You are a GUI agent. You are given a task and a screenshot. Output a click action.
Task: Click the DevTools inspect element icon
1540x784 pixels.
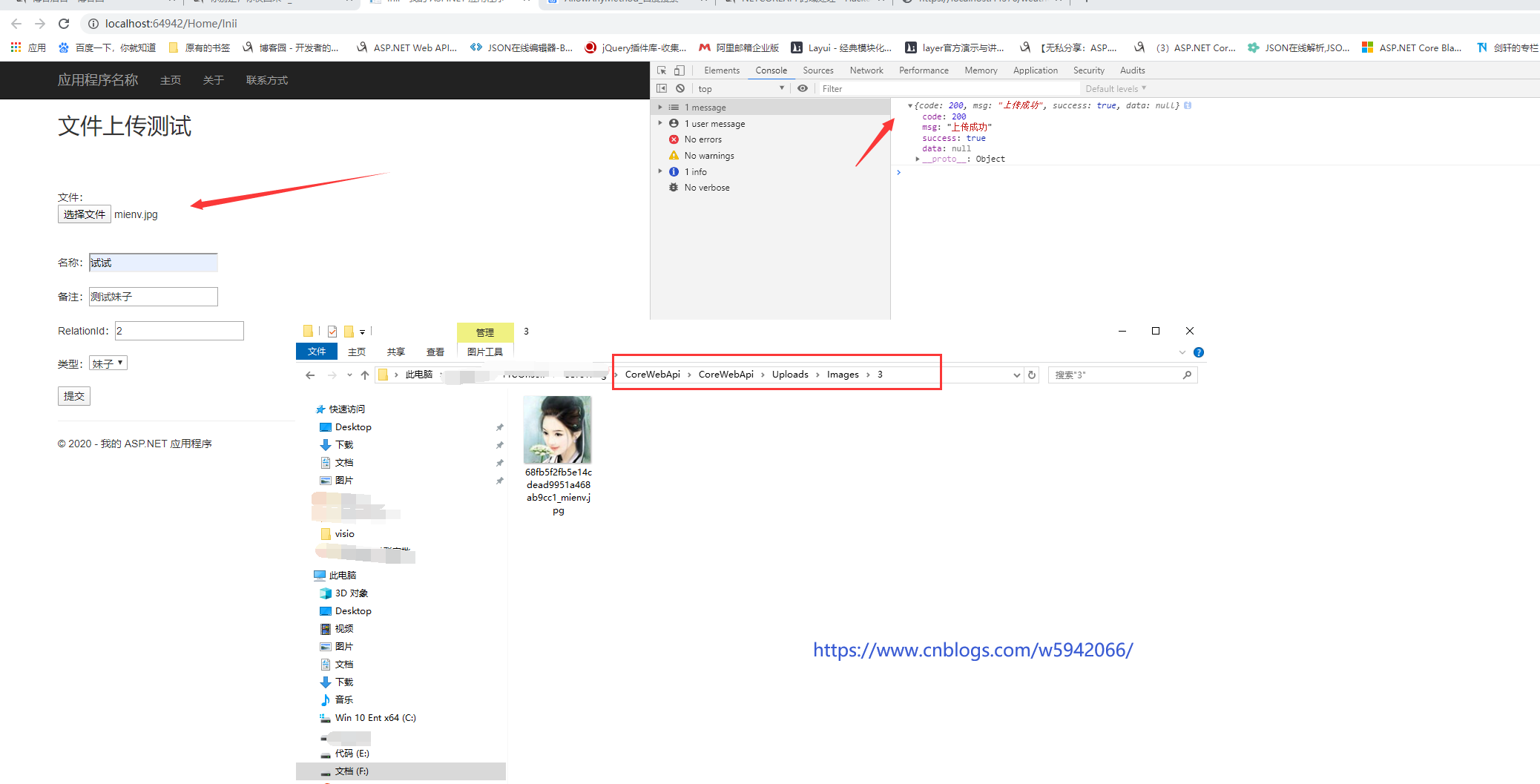(x=662, y=70)
